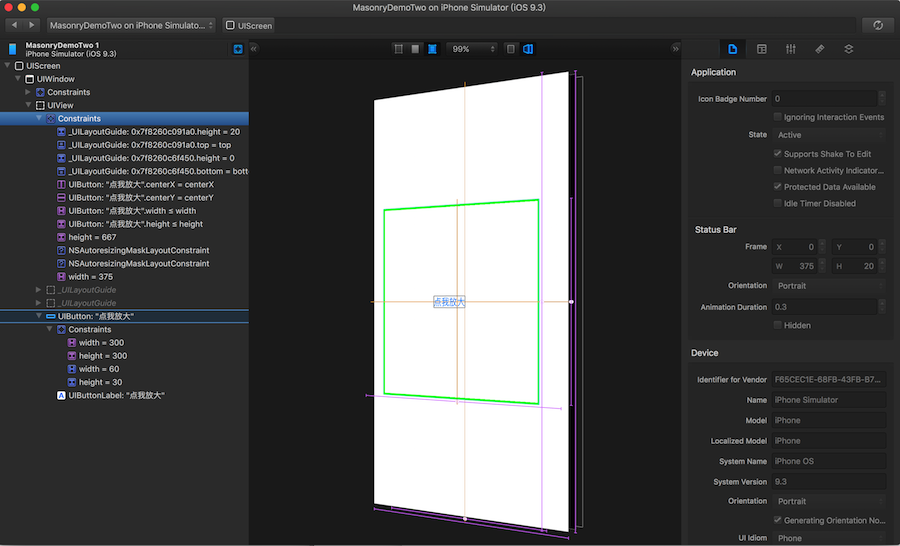The height and width of the screenshot is (546, 900).
Task: Select the height = 30 constraint
Action: (124, 382)
